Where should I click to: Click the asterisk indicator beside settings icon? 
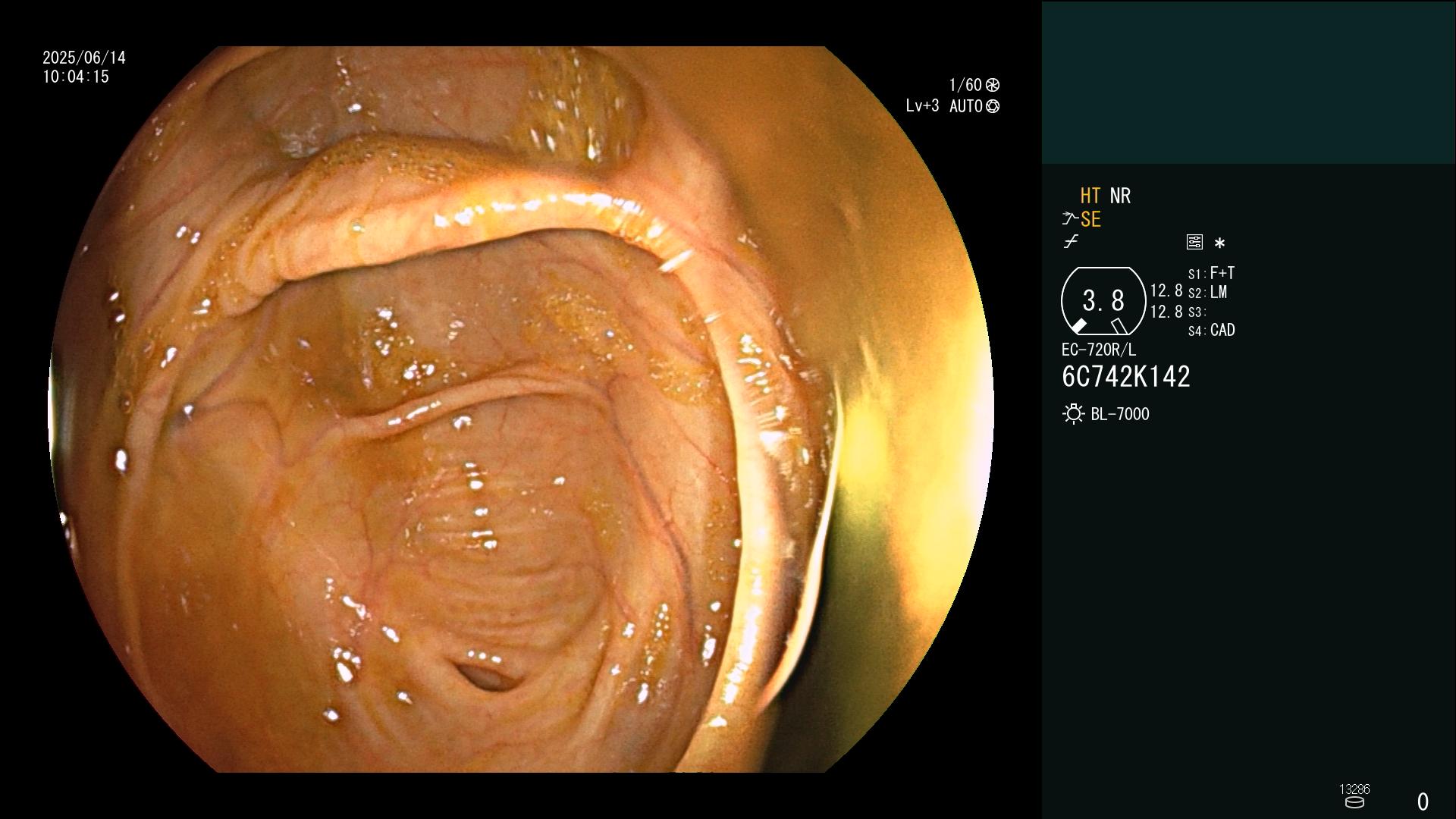[x=1219, y=243]
